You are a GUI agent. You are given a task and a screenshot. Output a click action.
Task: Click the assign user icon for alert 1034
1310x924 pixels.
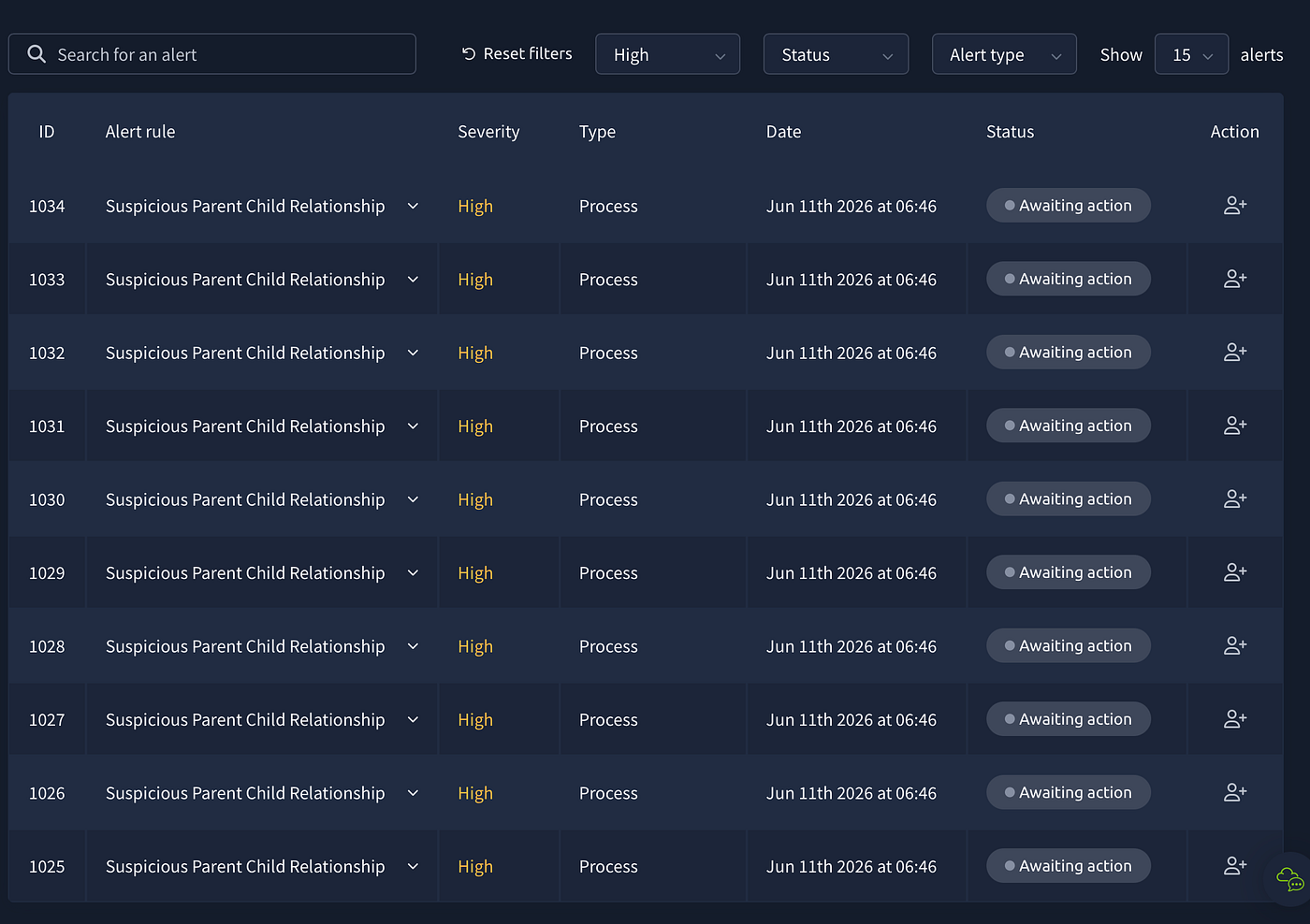pyautogui.click(x=1235, y=206)
